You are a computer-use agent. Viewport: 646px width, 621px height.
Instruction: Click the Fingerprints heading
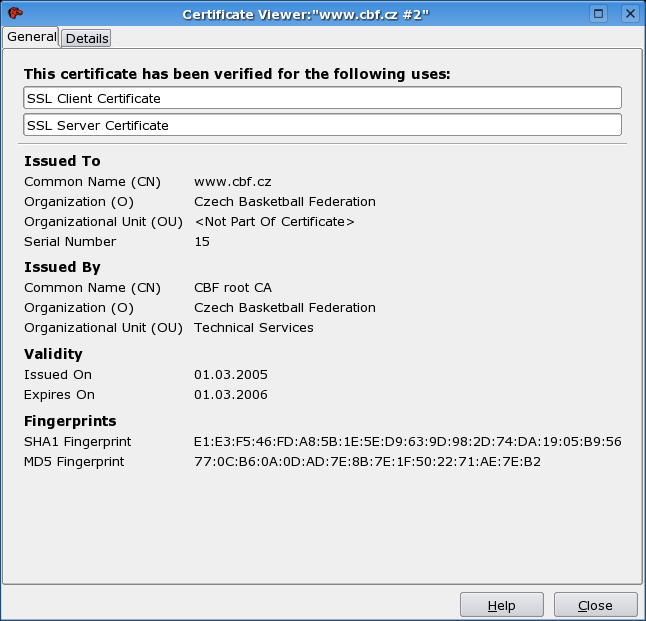[x=70, y=421]
